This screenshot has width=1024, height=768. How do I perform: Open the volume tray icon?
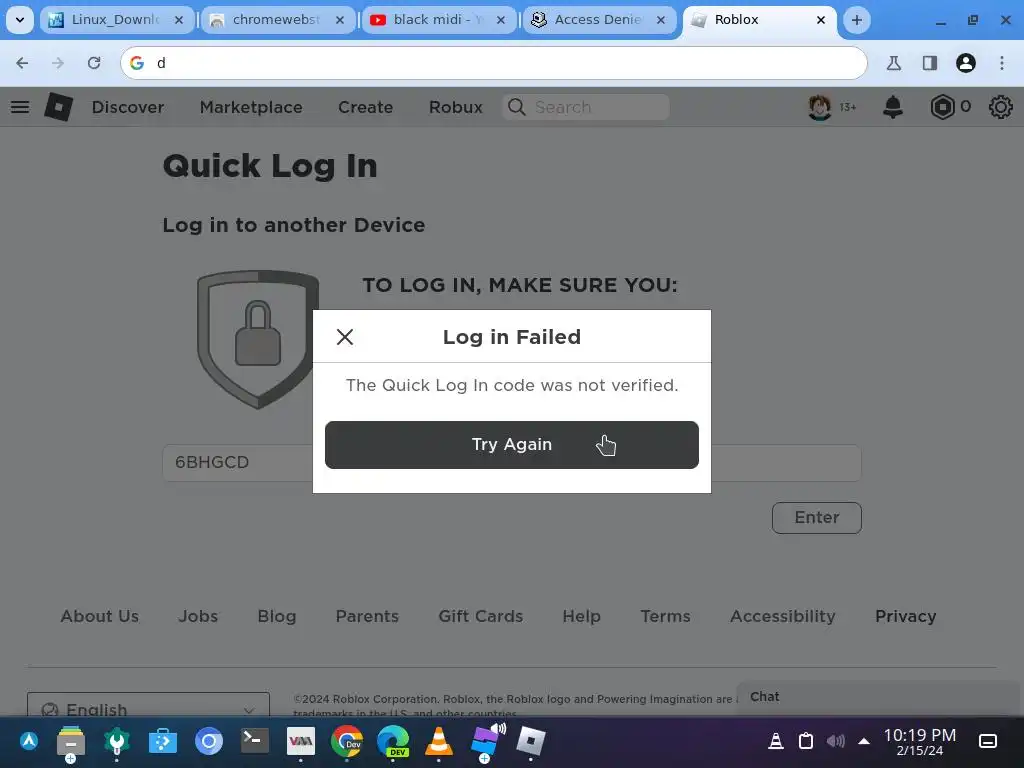coord(835,741)
